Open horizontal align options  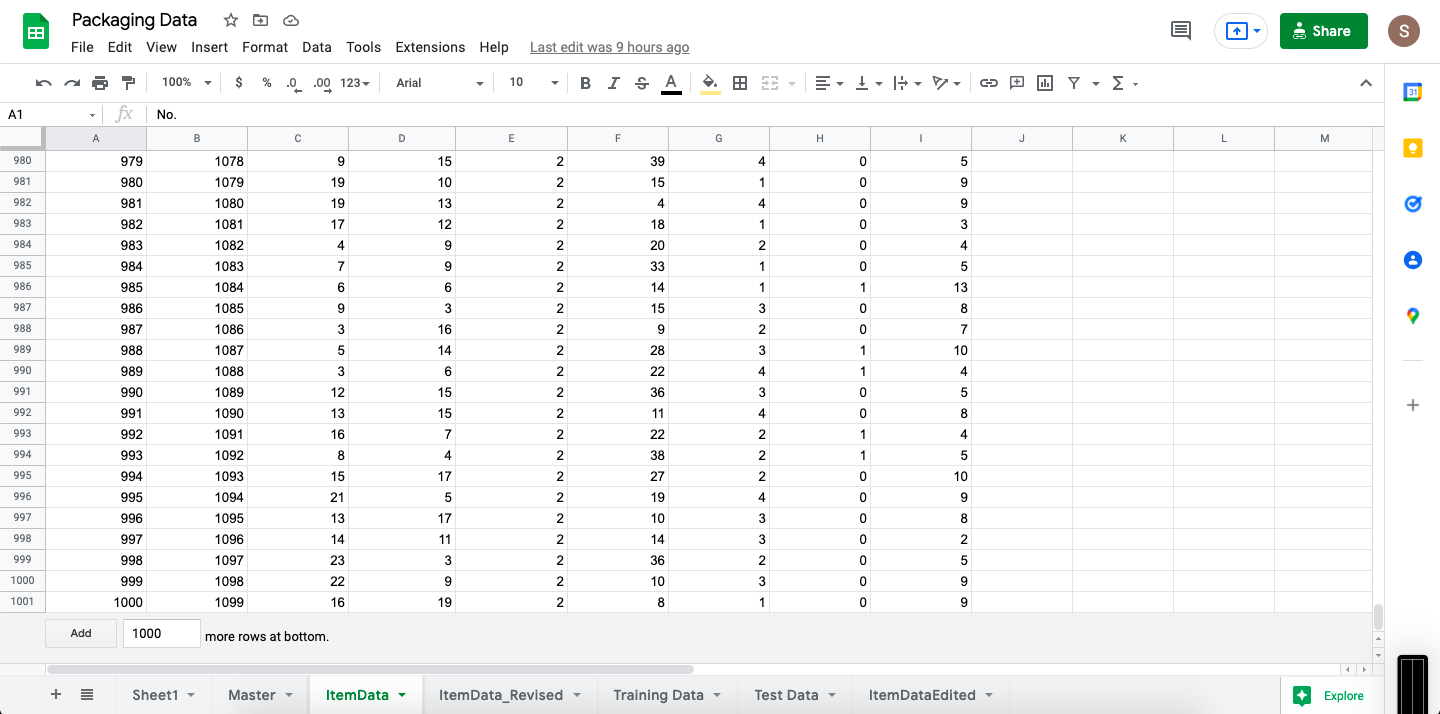(x=829, y=83)
